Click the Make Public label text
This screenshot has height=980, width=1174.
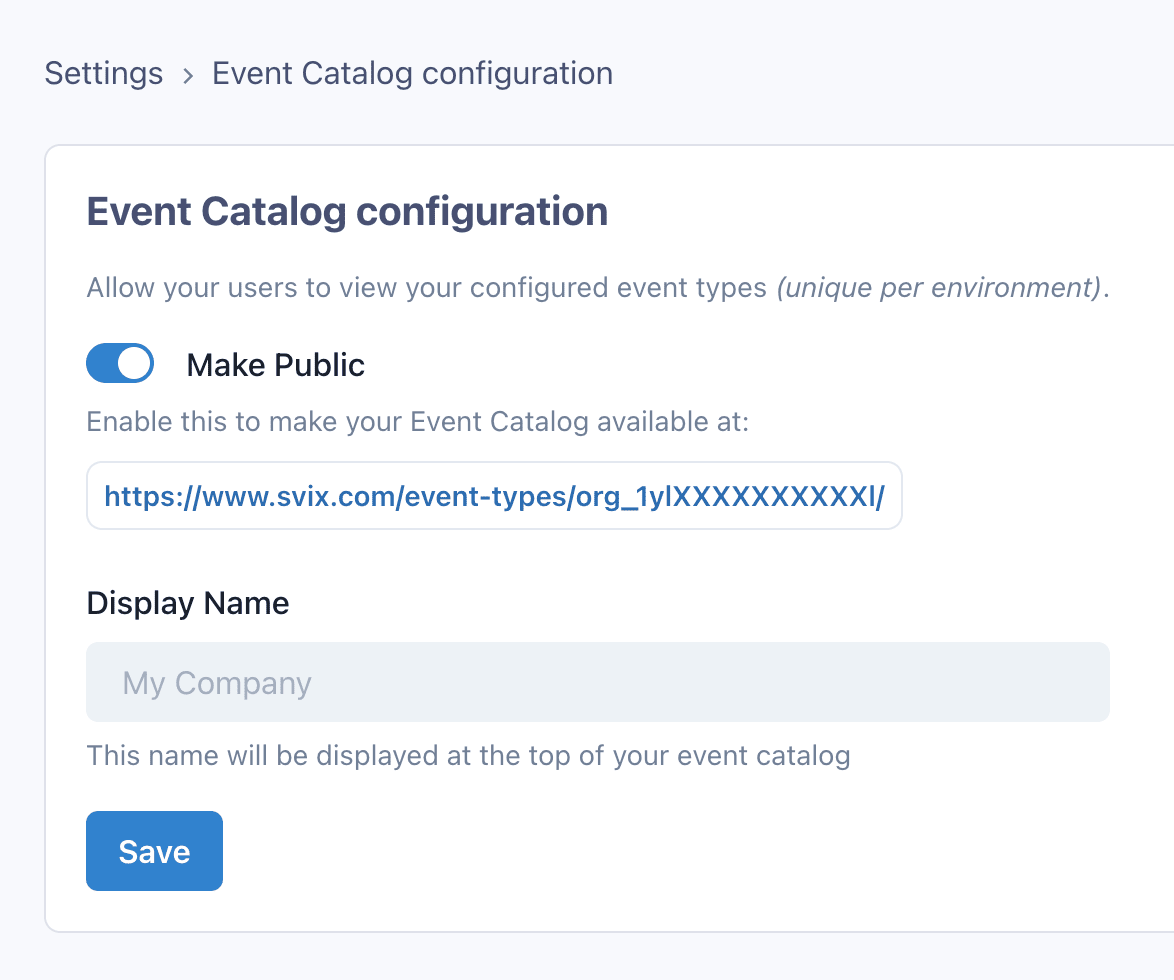tap(275, 365)
